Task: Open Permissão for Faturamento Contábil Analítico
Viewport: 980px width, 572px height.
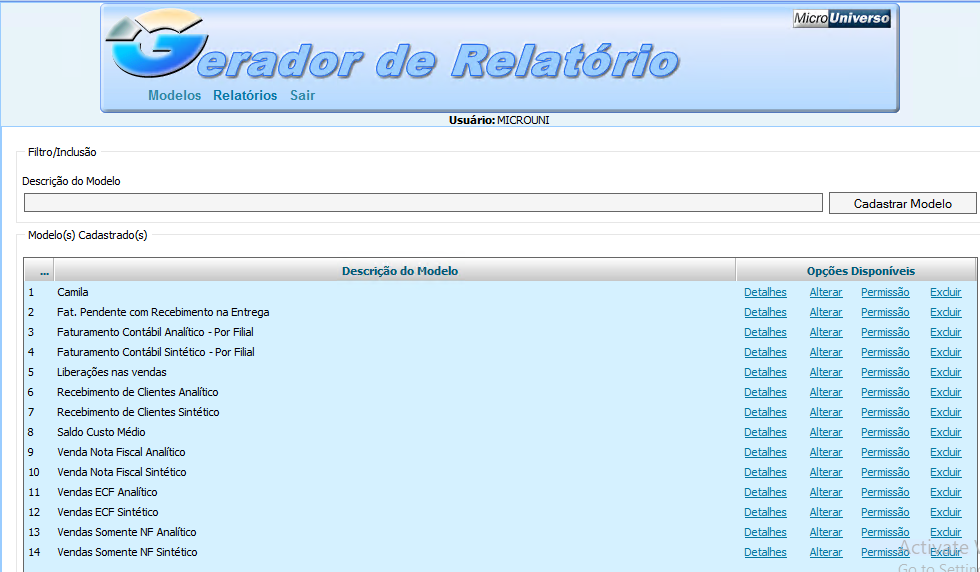Action: click(x=885, y=332)
